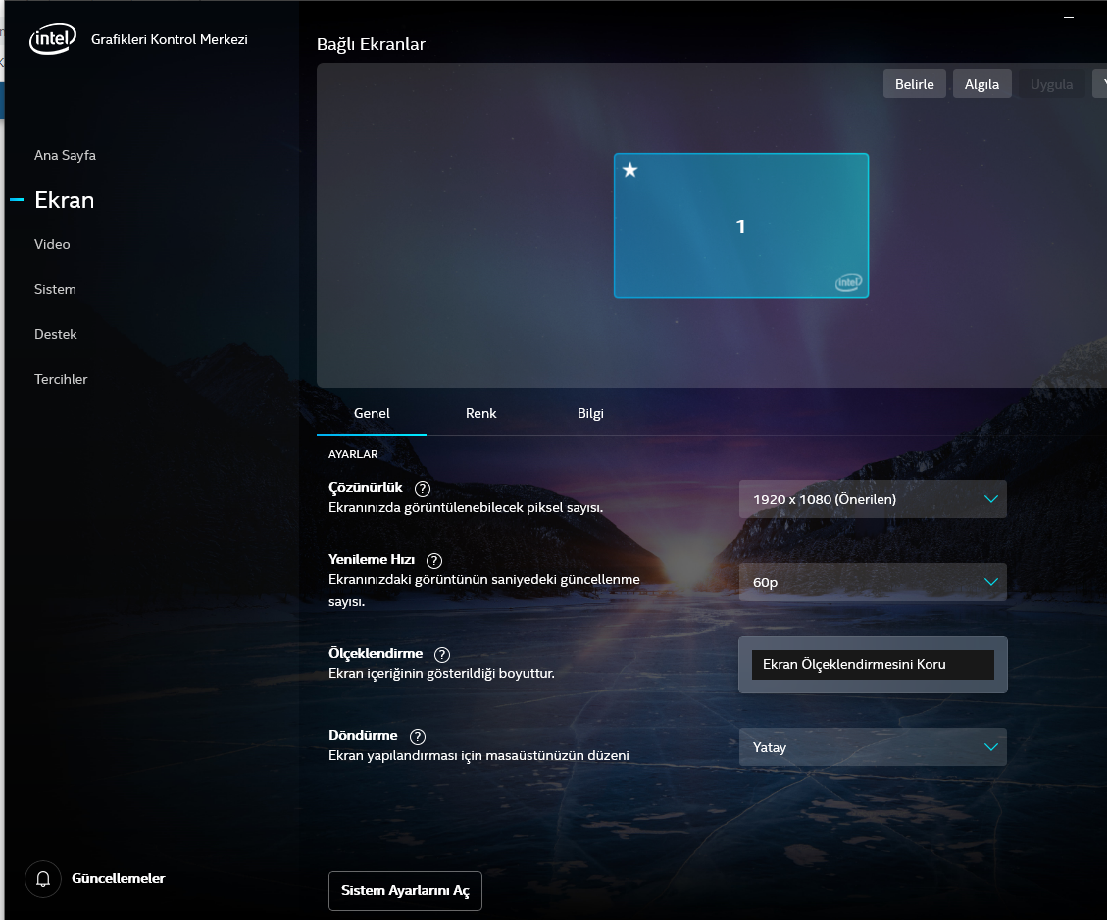Switch to the Genel tab
1107x920 pixels.
click(372, 414)
